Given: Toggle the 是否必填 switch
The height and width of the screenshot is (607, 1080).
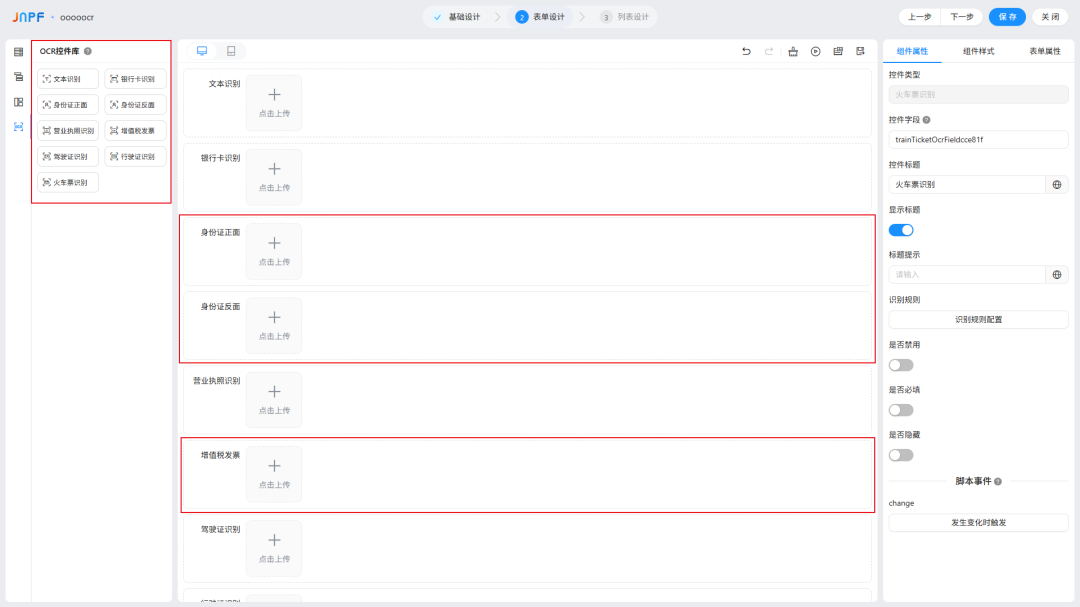Looking at the screenshot, I should (x=901, y=410).
